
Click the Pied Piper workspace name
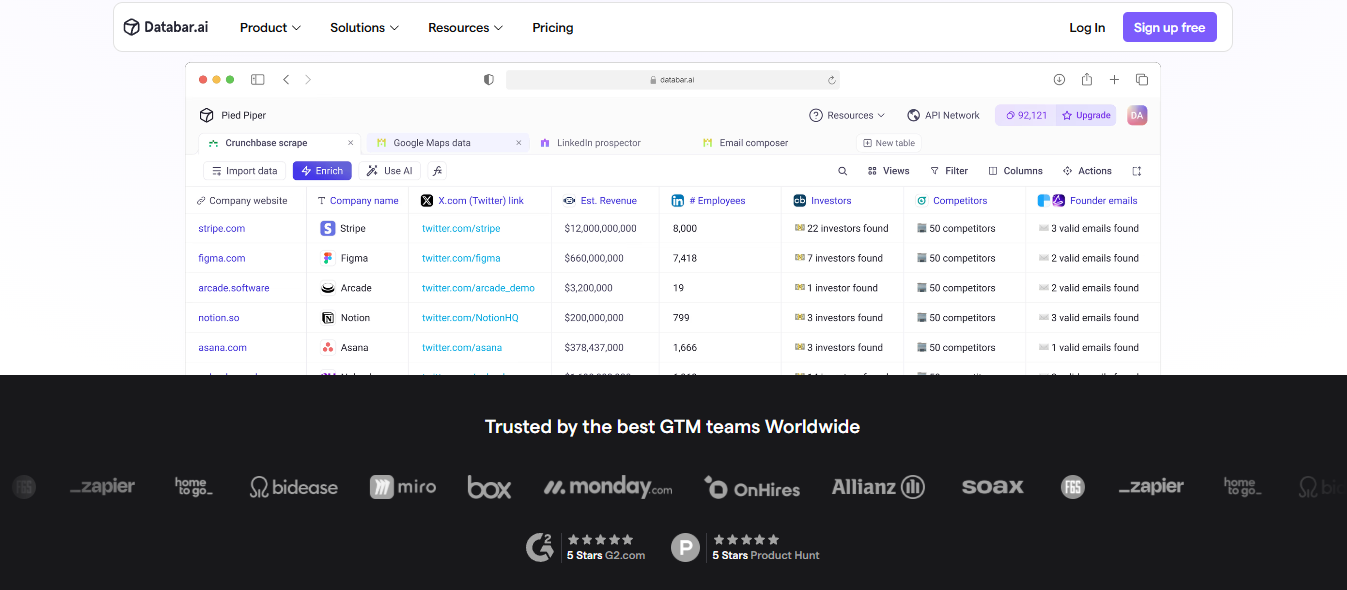(x=243, y=115)
